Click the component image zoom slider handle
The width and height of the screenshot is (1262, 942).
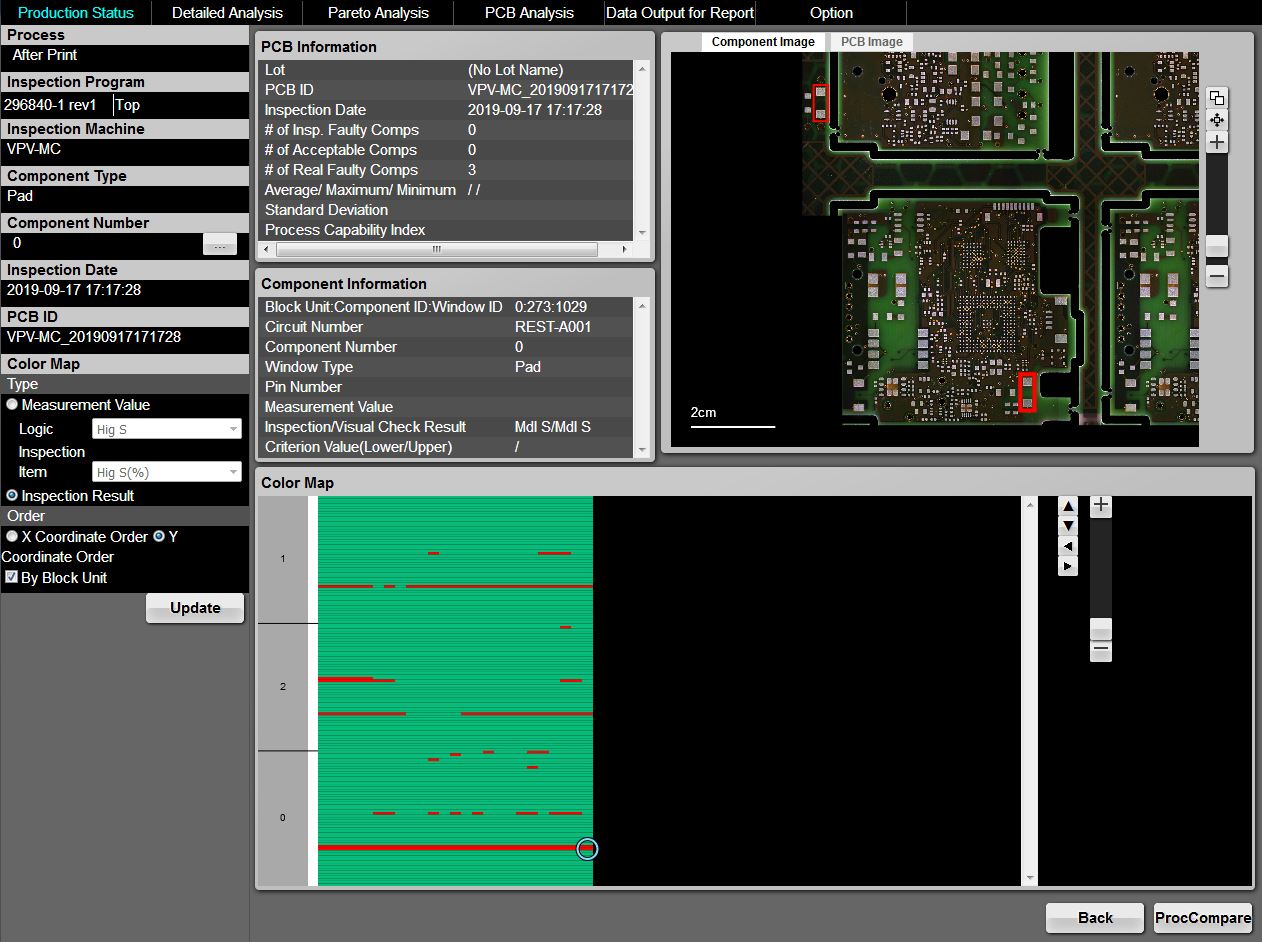point(1216,246)
